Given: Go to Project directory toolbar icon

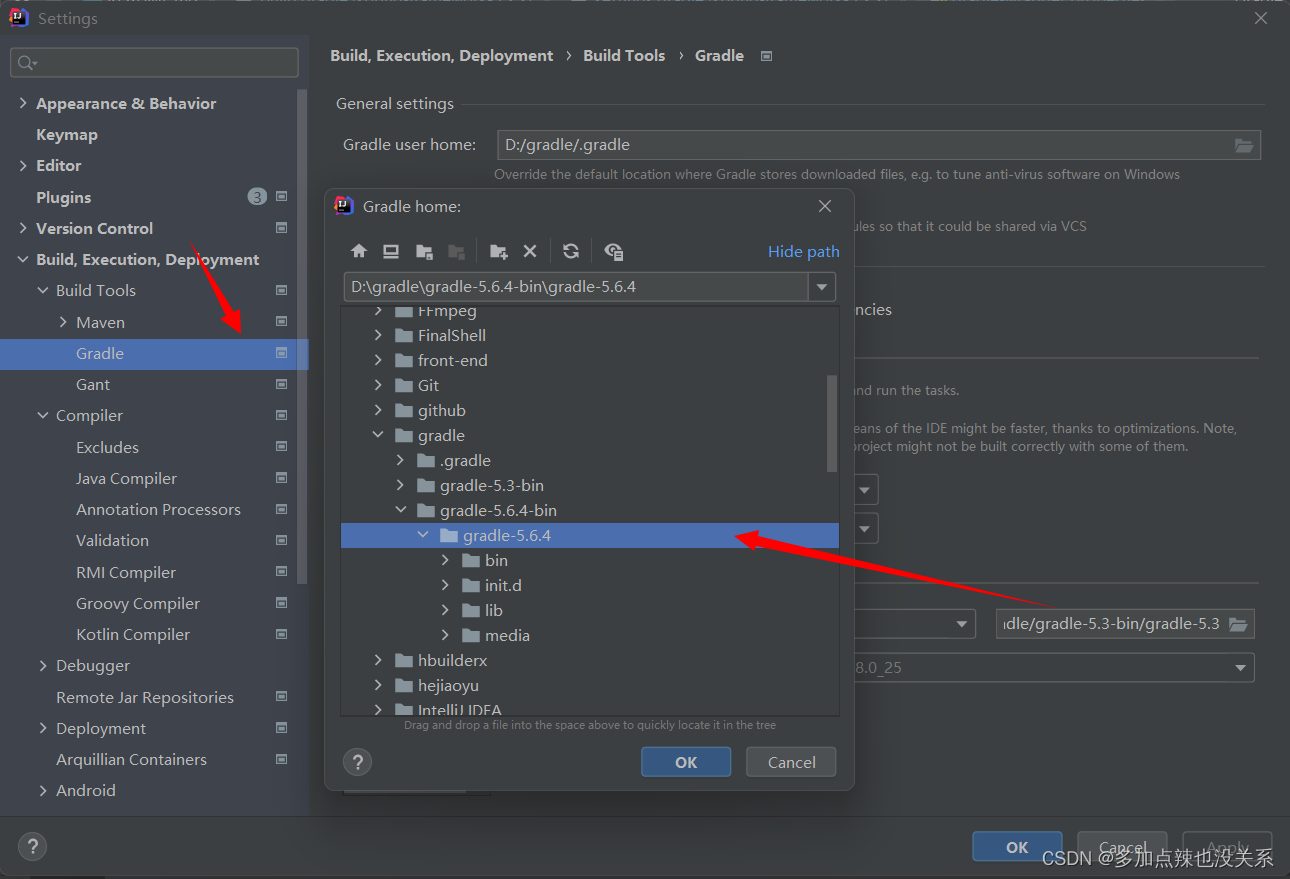Looking at the screenshot, I should click(x=424, y=251).
